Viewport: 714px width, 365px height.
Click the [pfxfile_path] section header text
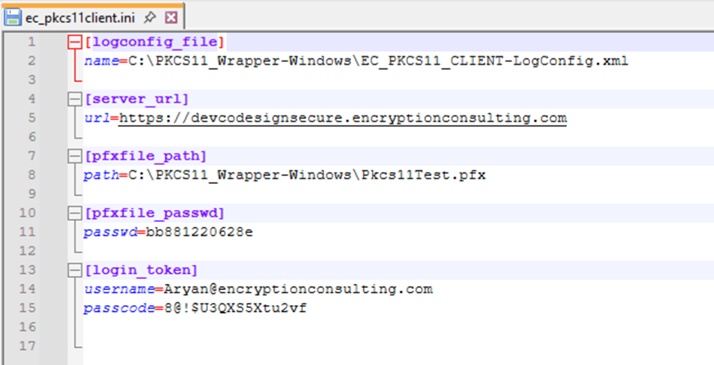pyautogui.click(x=145, y=156)
